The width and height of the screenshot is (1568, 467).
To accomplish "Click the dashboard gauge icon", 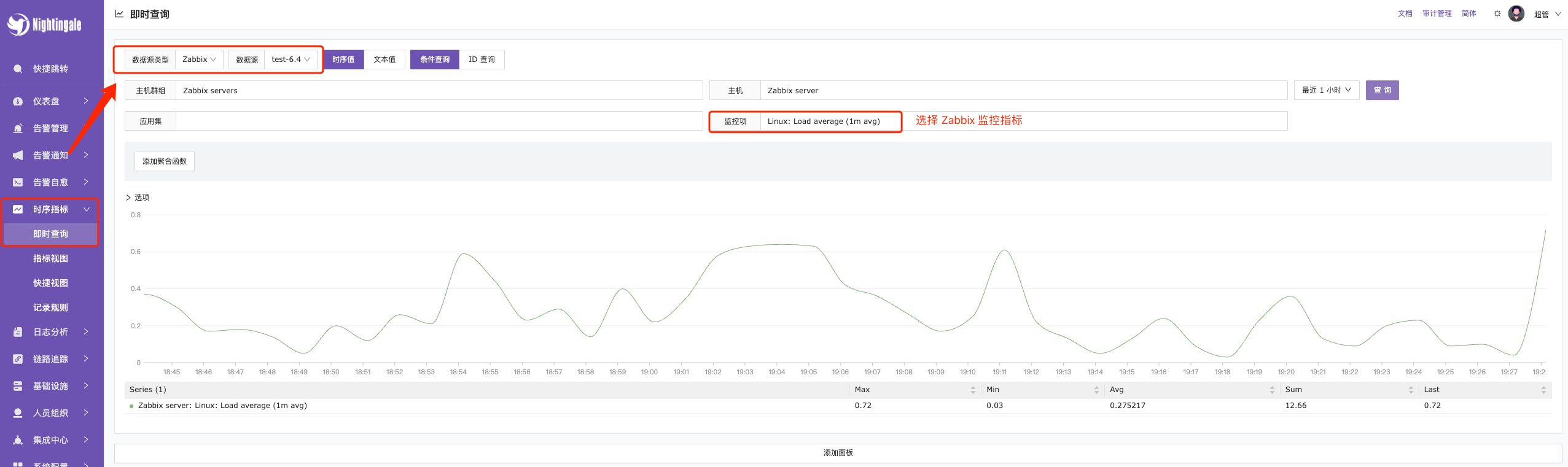I will tap(18, 101).
